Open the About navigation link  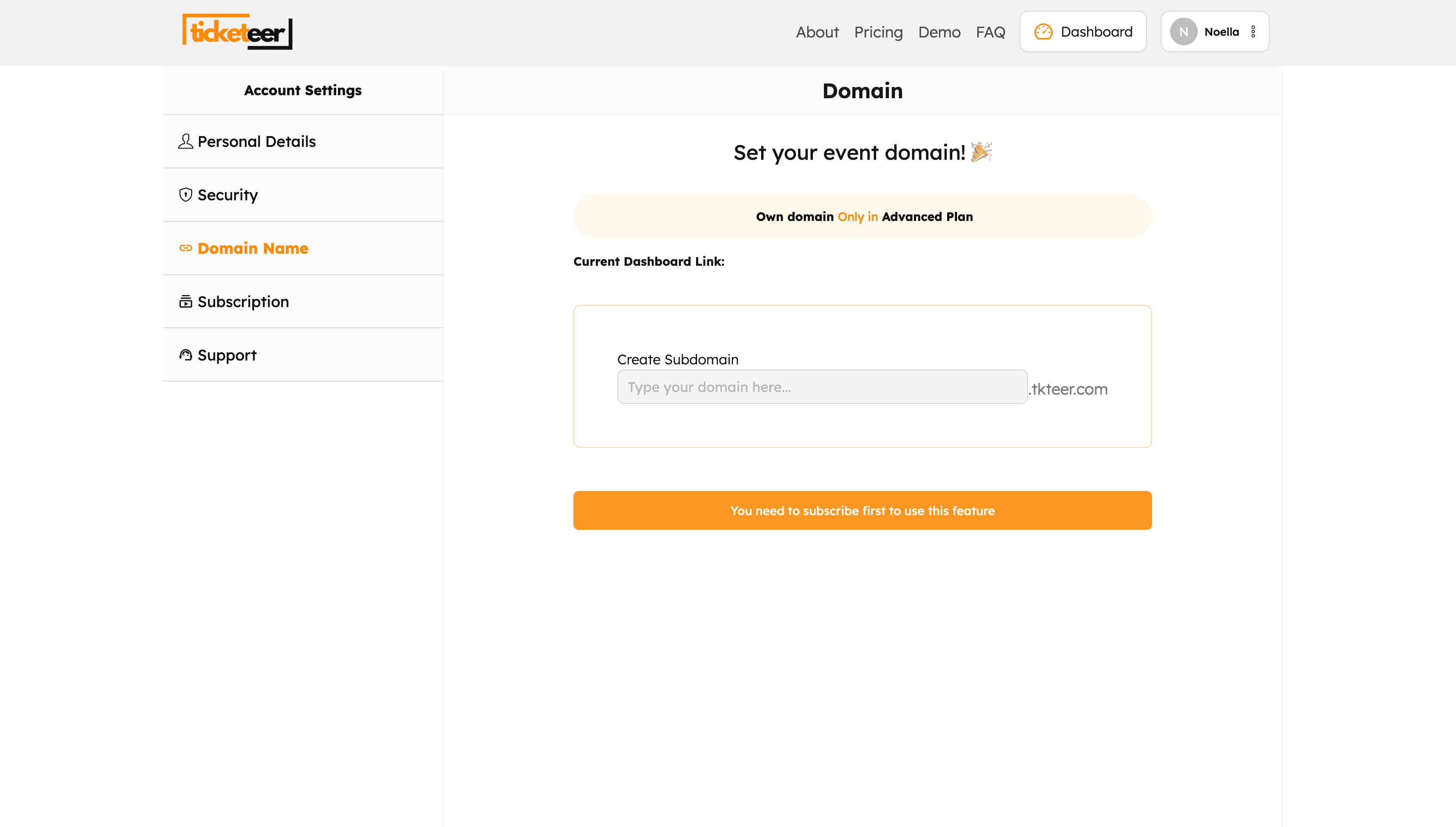pyautogui.click(x=817, y=31)
